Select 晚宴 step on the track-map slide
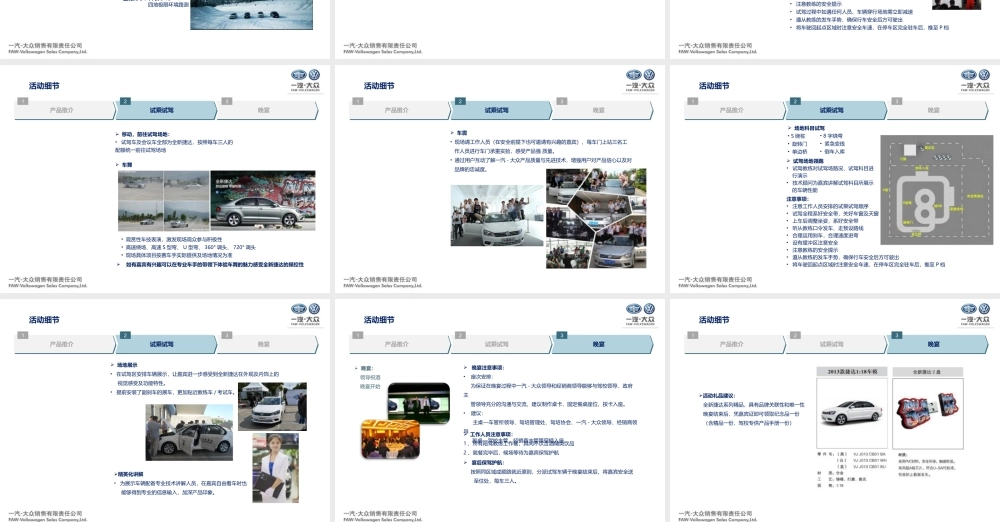Viewport: 1000px width, 522px height. click(937, 110)
